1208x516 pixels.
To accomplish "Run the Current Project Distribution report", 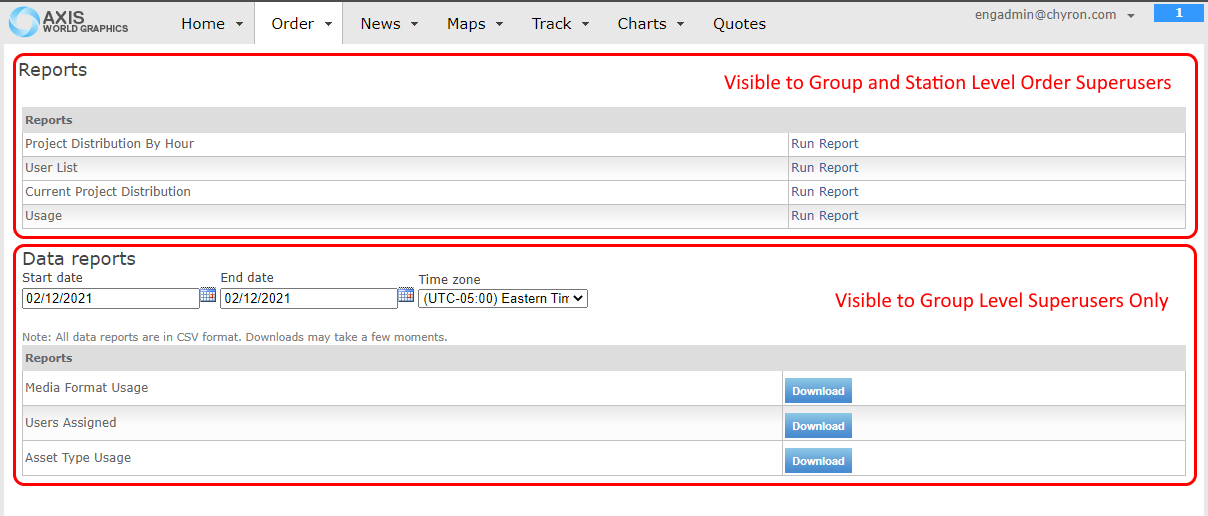I will coord(824,192).
